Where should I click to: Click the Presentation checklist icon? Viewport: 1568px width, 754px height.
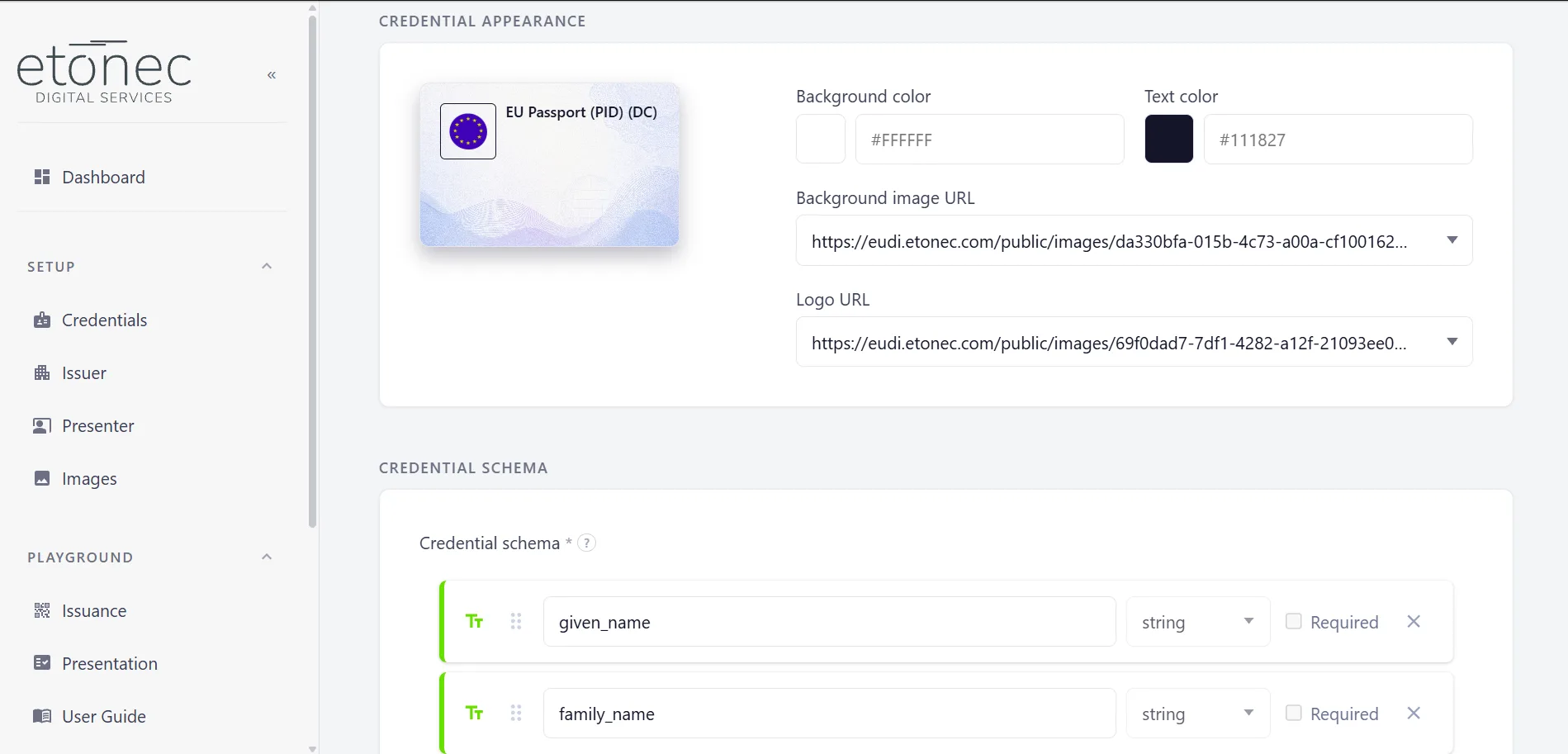click(42, 663)
